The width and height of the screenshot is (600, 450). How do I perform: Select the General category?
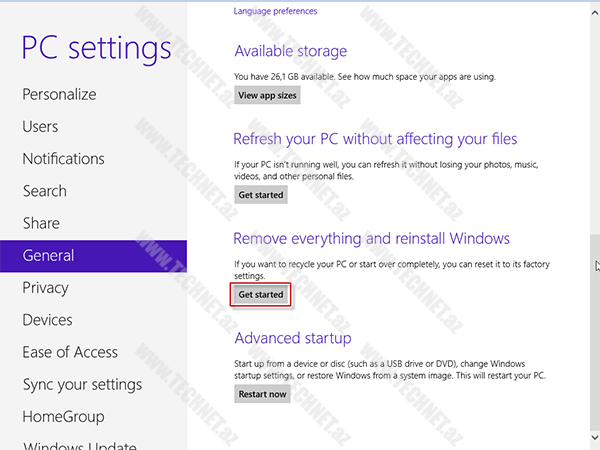93,256
